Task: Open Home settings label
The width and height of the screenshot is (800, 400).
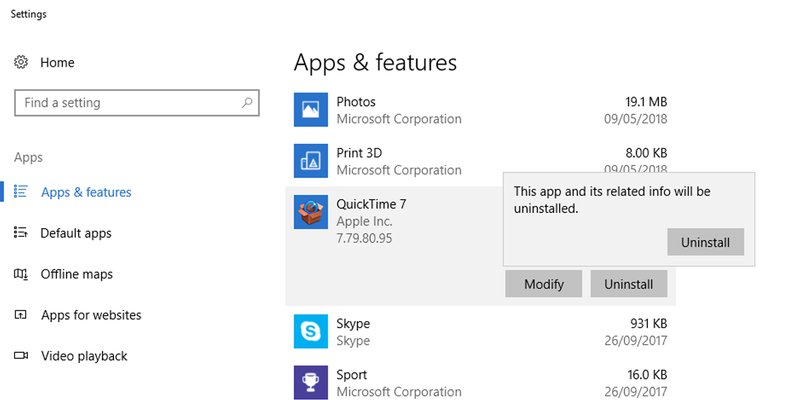Action: point(57,62)
